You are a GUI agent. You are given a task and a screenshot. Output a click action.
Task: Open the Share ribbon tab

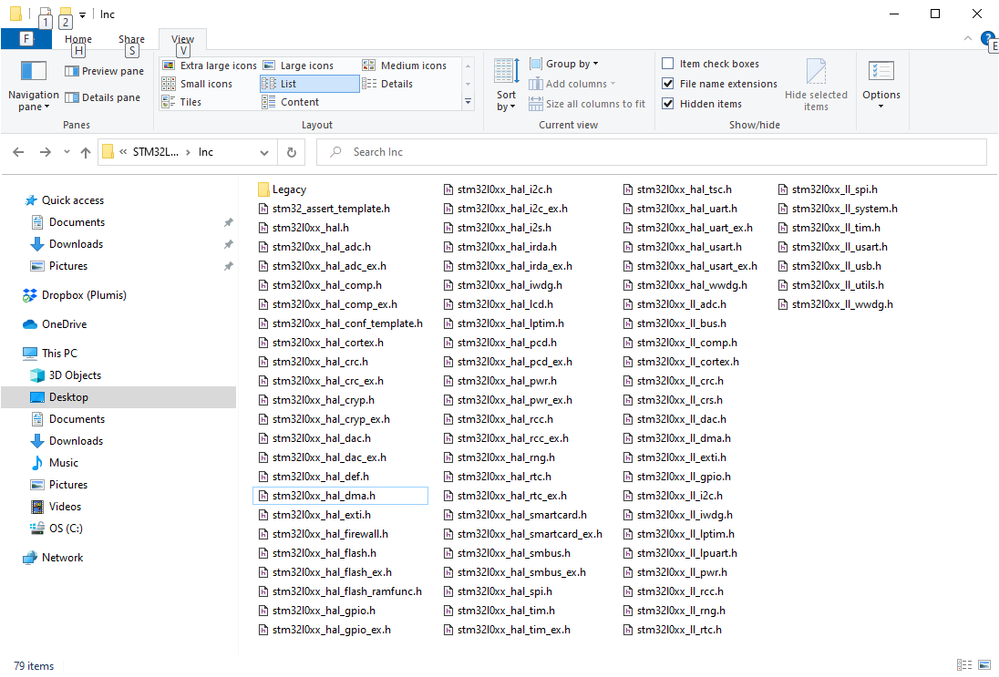[x=131, y=39]
